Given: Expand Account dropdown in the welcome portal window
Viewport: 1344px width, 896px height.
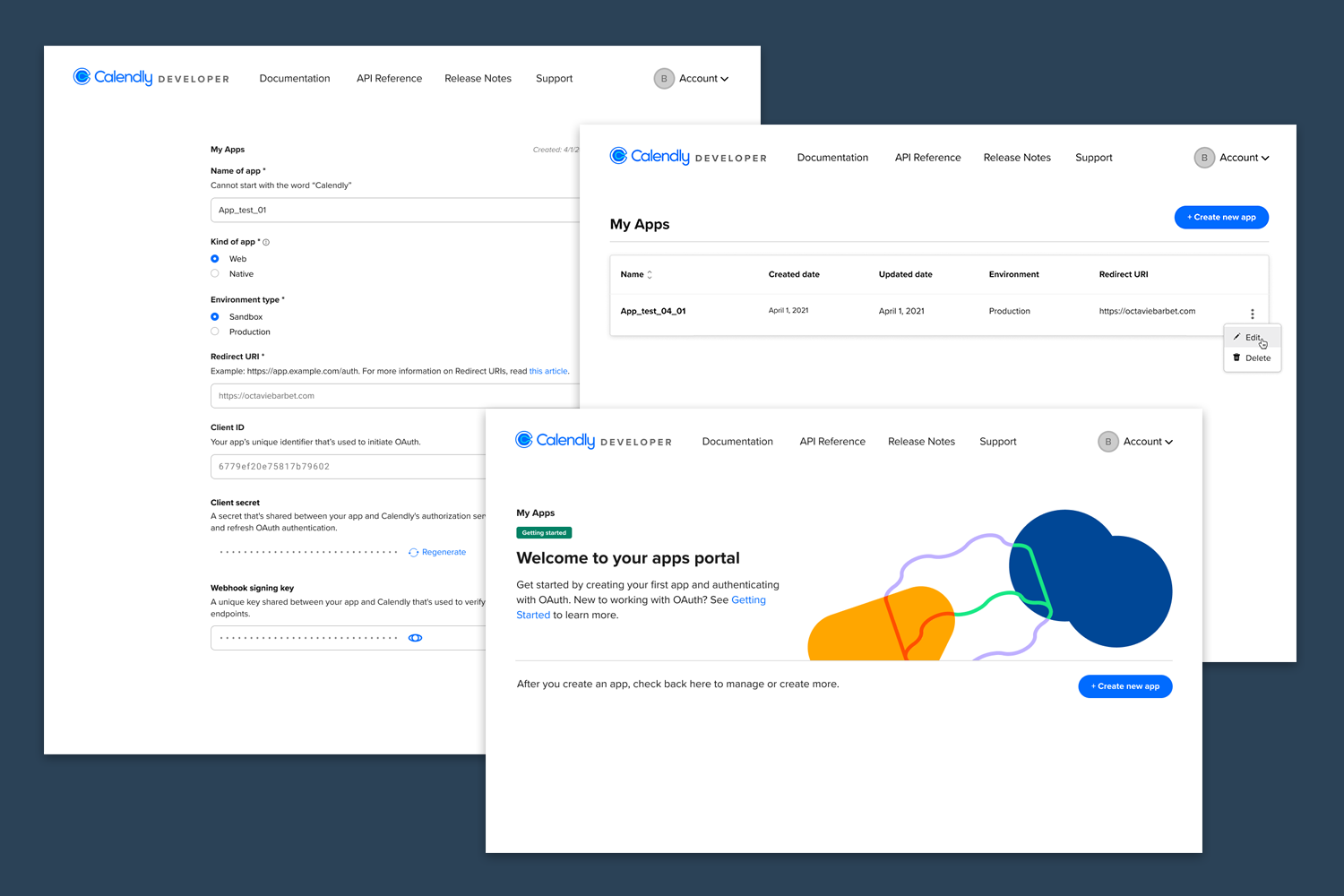Looking at the screenshot, I should (x=1148, y=442).
